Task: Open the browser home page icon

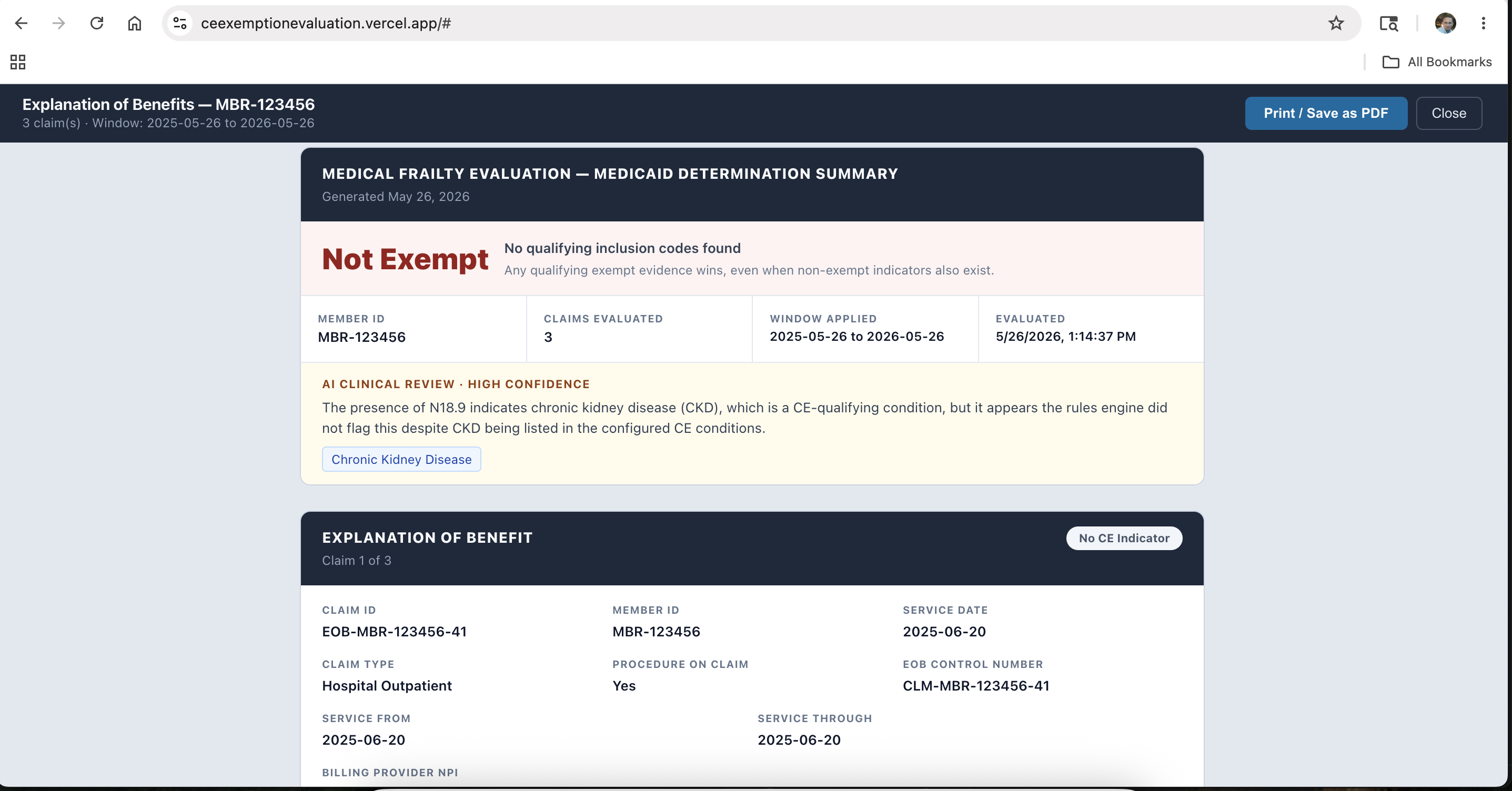Action: tap(135, 24)
